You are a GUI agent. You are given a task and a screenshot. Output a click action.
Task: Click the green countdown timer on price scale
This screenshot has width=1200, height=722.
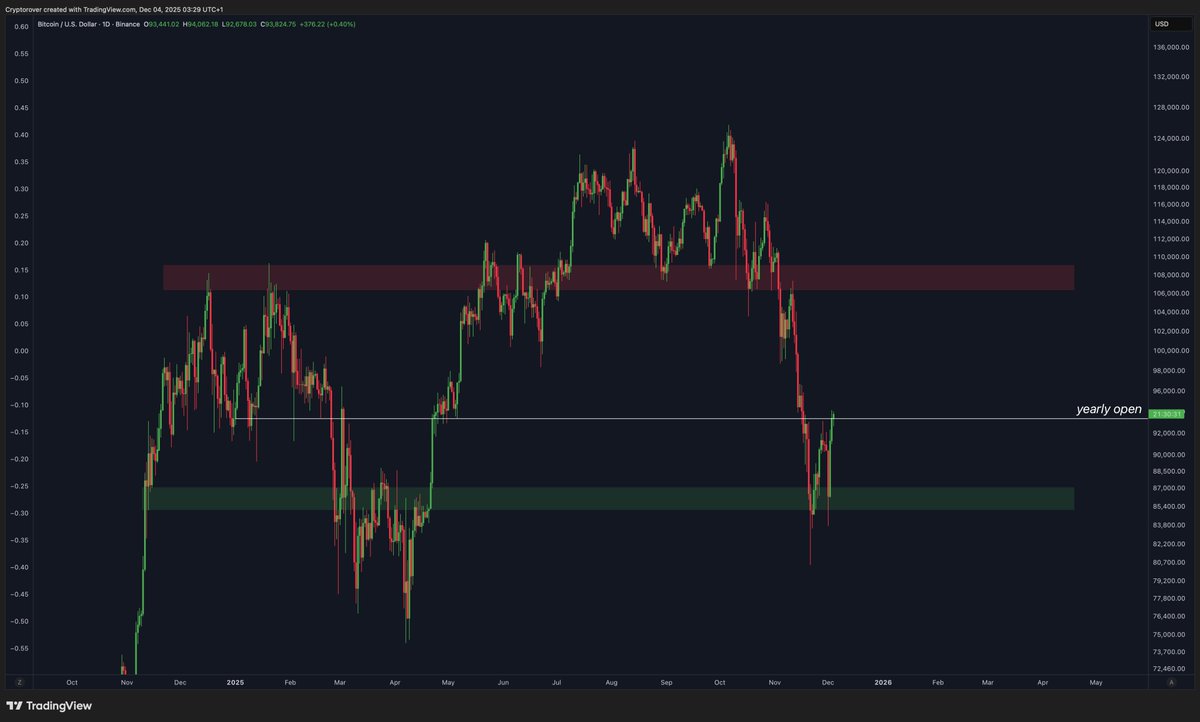[x=1166, y=412]
